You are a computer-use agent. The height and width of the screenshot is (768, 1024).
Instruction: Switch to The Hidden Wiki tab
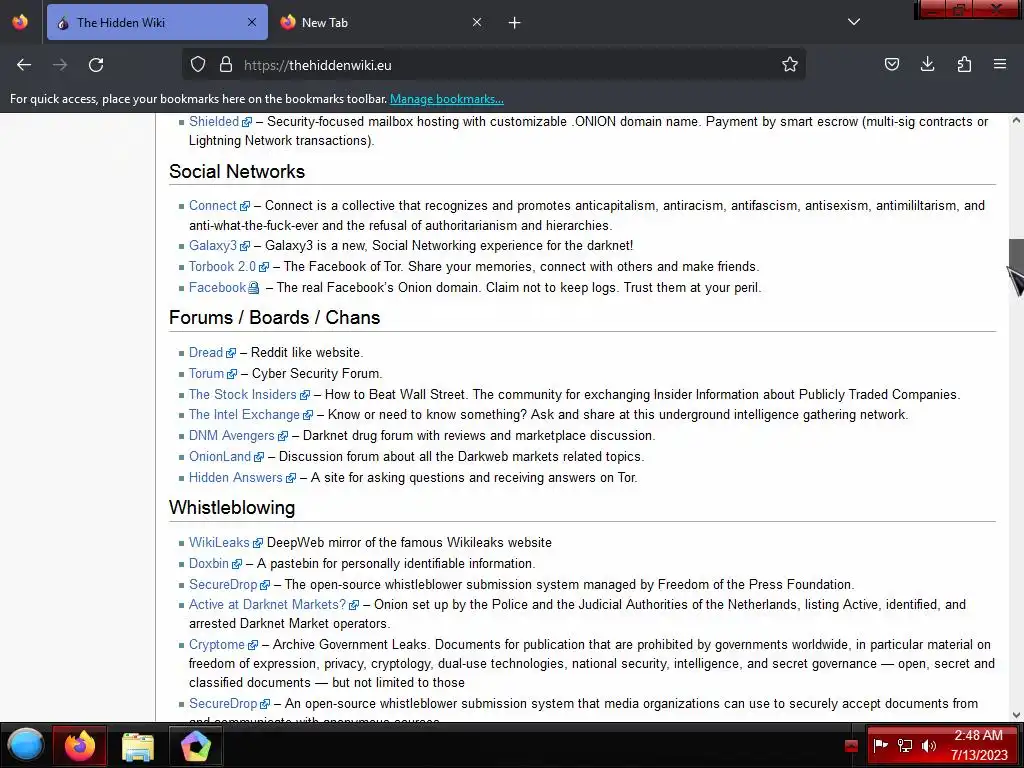[157, 22]
